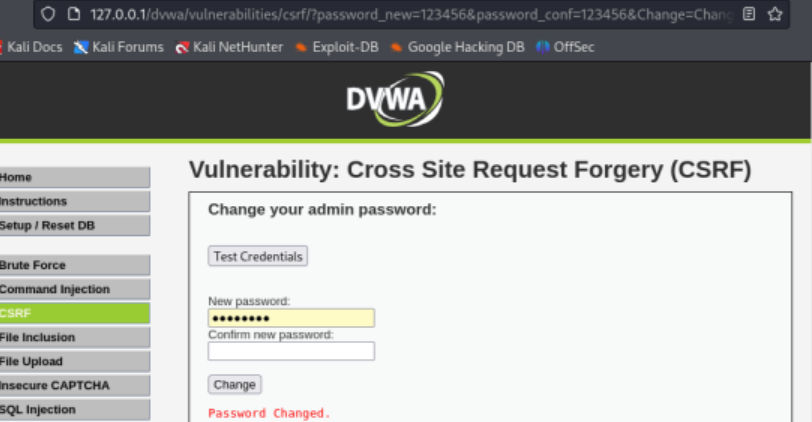Open the Kali Docs bookmark
Viewport: 812px width, 422px height.
pyautogui.click(x=32, y=47)
